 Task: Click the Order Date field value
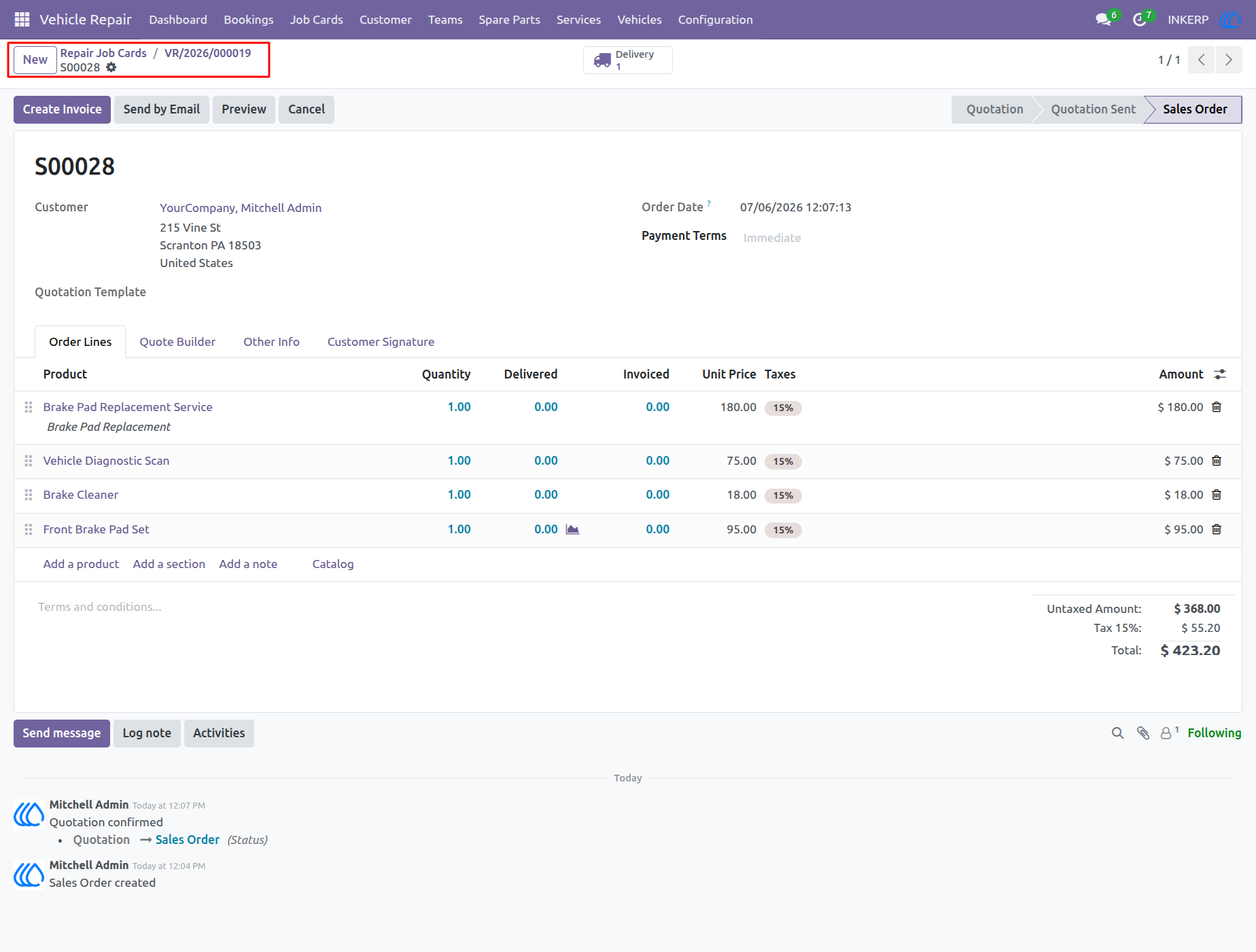click(796, 207)
